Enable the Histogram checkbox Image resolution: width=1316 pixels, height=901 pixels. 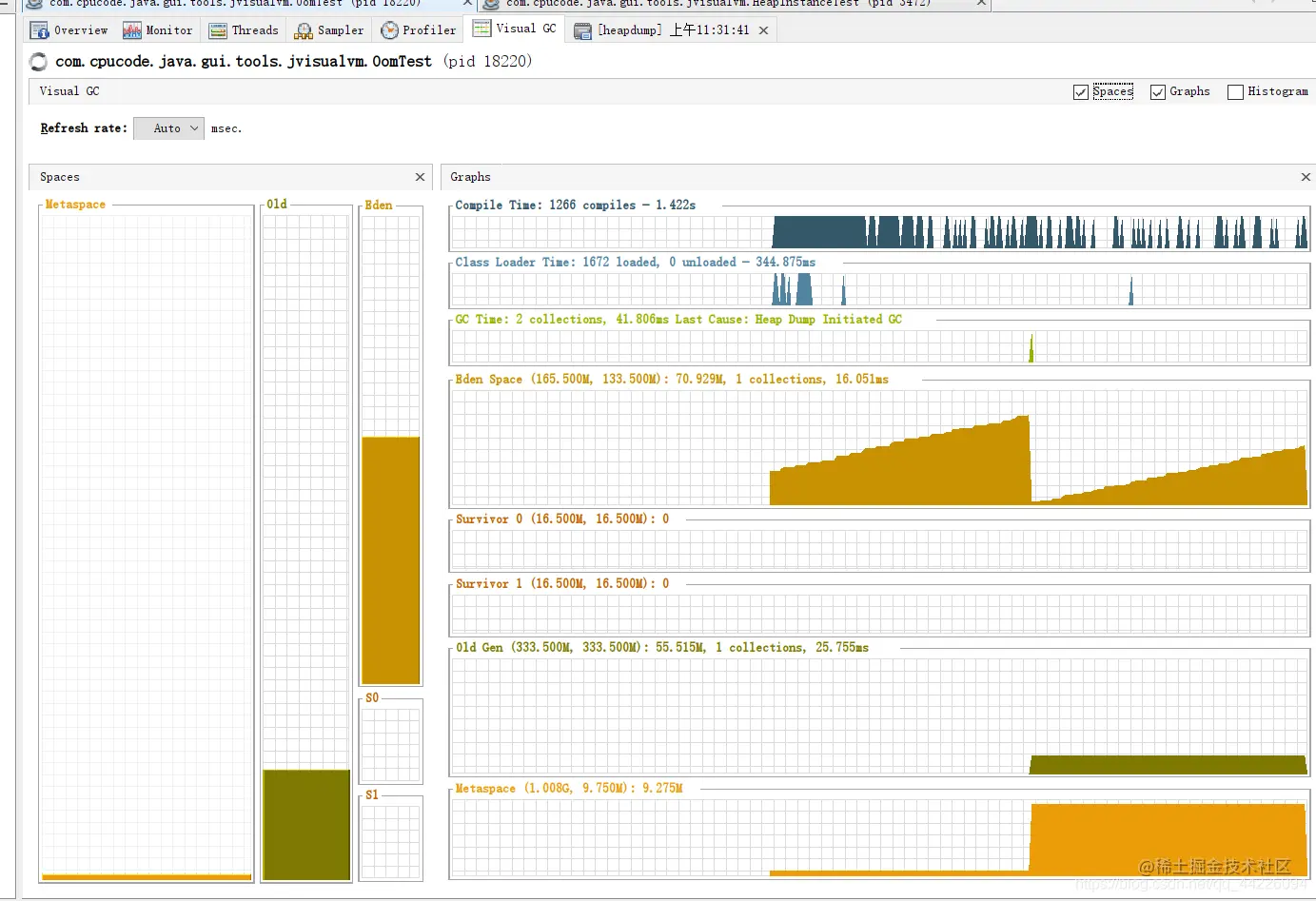[1235, 92]
